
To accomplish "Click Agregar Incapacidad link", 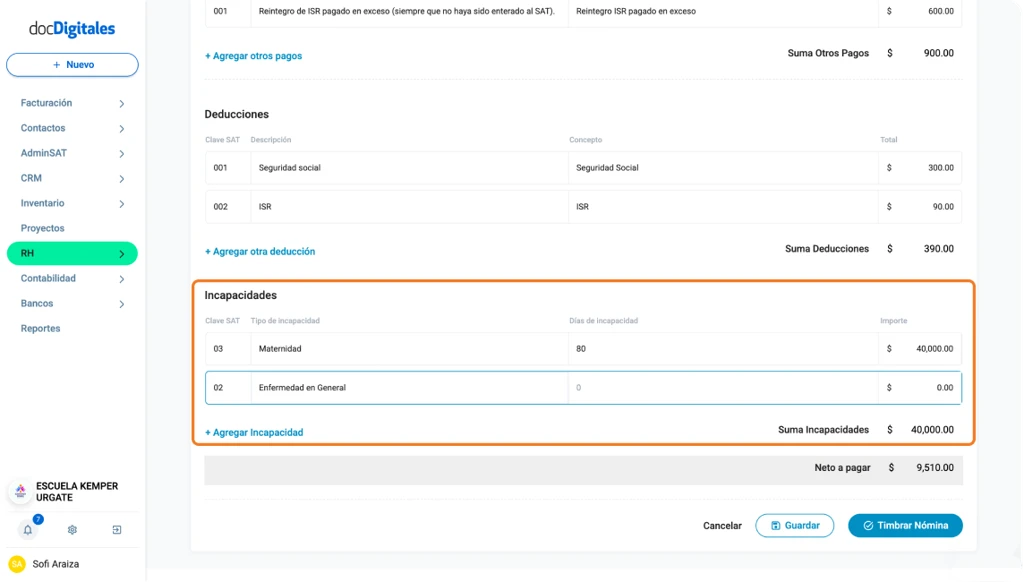I will 254,432.
